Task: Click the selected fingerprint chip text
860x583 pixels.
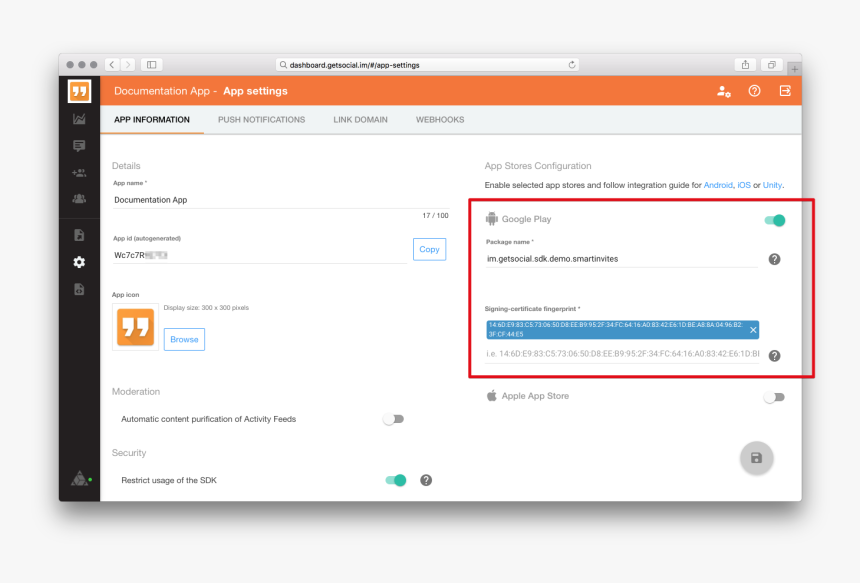Action: click(x=615, y=330)
